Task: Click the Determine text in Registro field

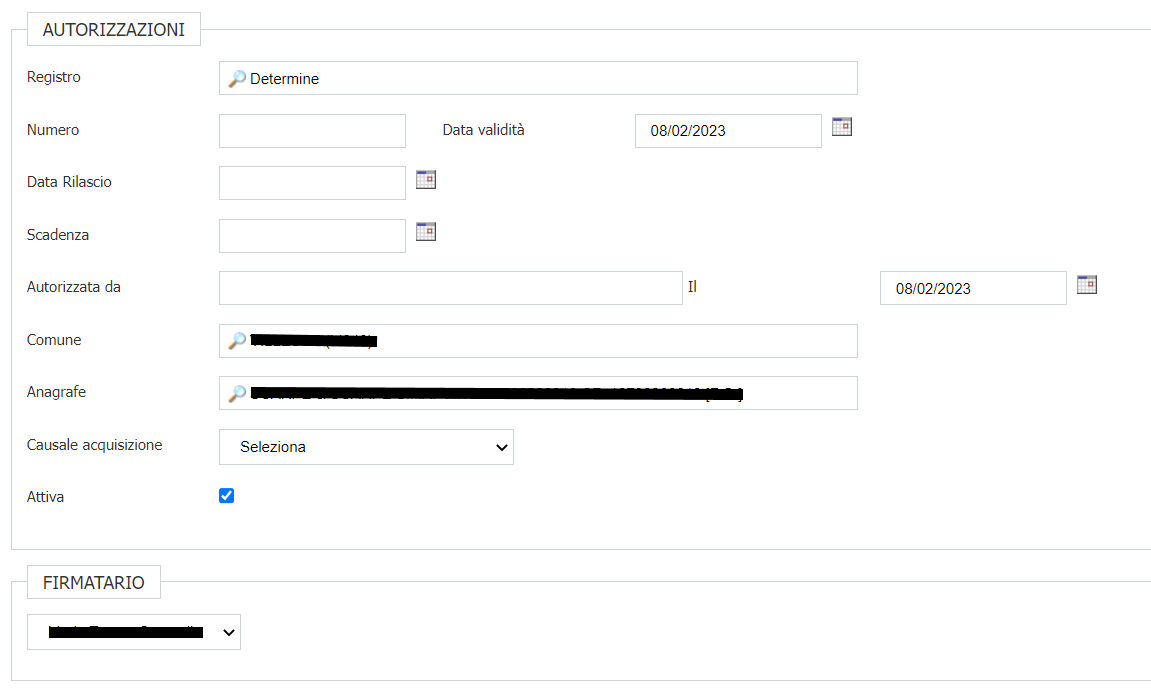Action: (x=285, y=79)
